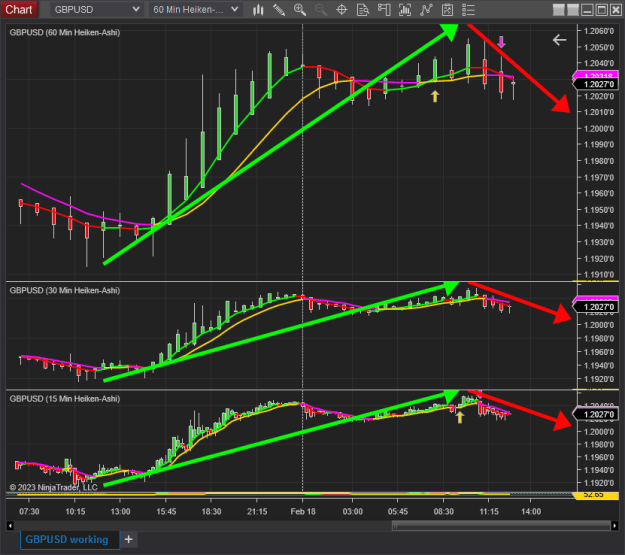Viewport: 625px width, 555px height.
Task: Open the strategy performance icon
Action: tap(447, 10)
